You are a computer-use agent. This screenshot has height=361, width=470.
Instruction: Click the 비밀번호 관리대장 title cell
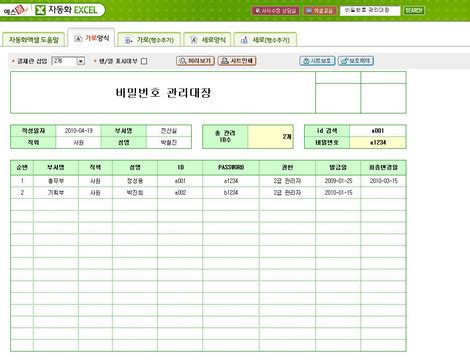pos(163,92)
